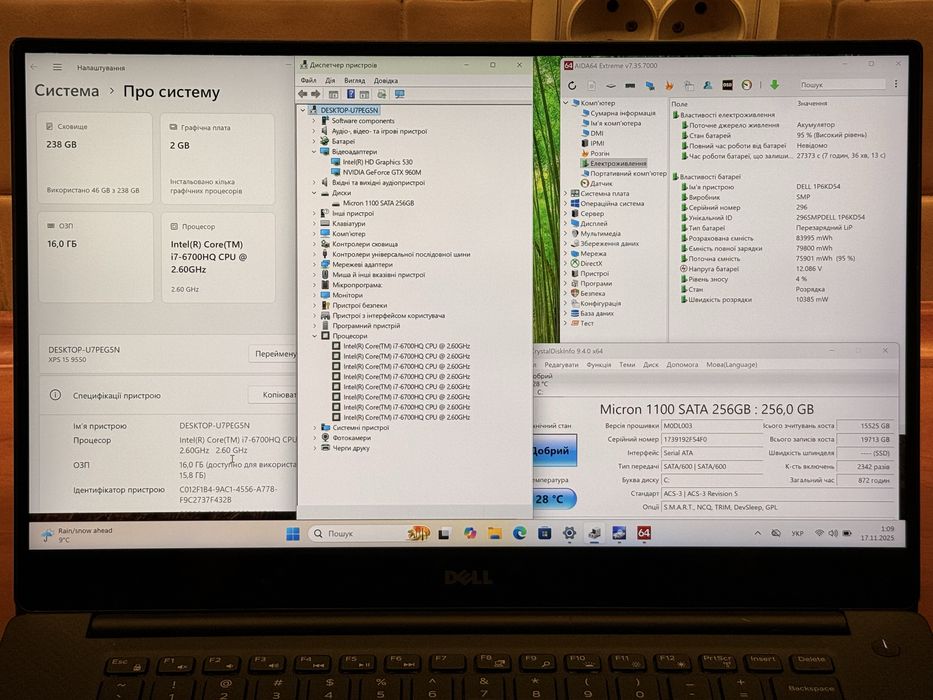Launch the AIDA64 stability test flame icon
Screen dimensions: 933x700
click(669, 85)
